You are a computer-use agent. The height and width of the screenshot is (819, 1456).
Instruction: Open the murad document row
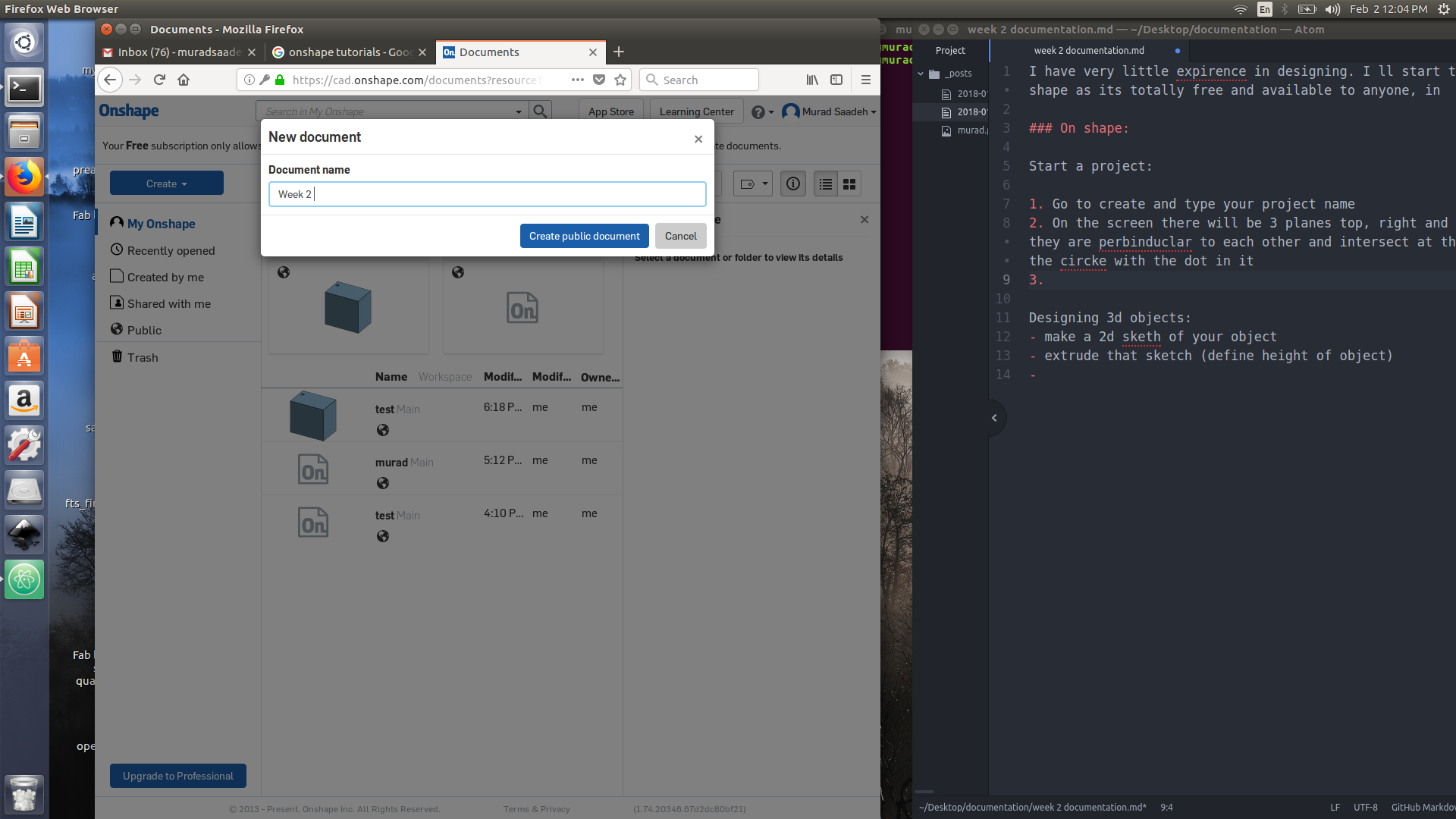coord(442,470)
